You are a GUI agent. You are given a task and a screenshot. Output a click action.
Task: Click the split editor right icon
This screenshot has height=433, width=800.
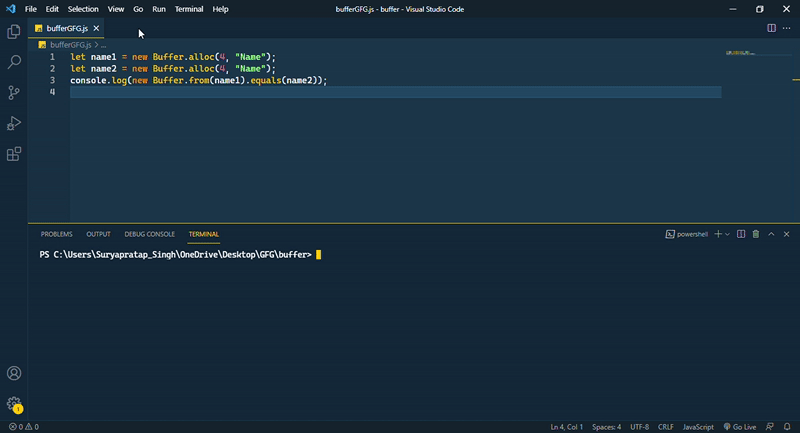771,28
